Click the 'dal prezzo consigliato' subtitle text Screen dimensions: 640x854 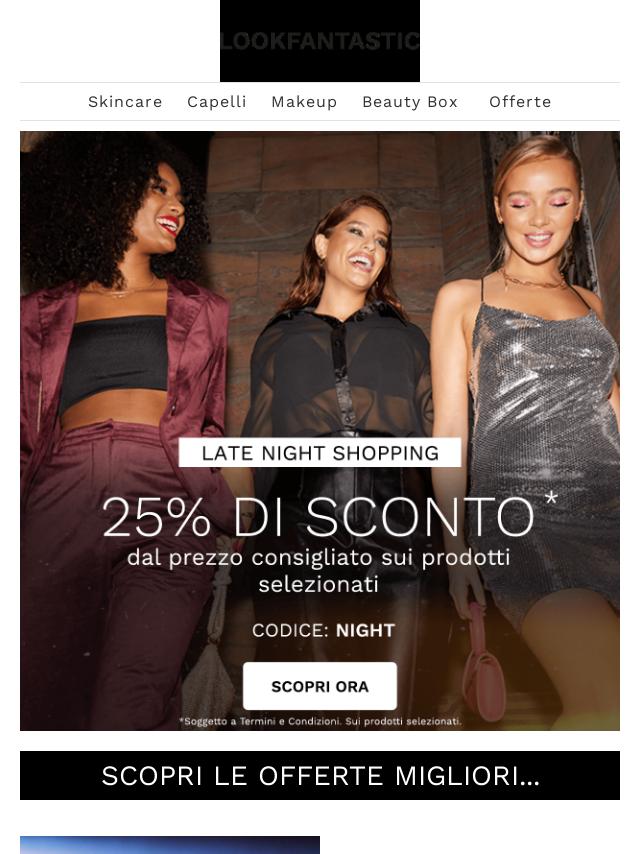319,570
